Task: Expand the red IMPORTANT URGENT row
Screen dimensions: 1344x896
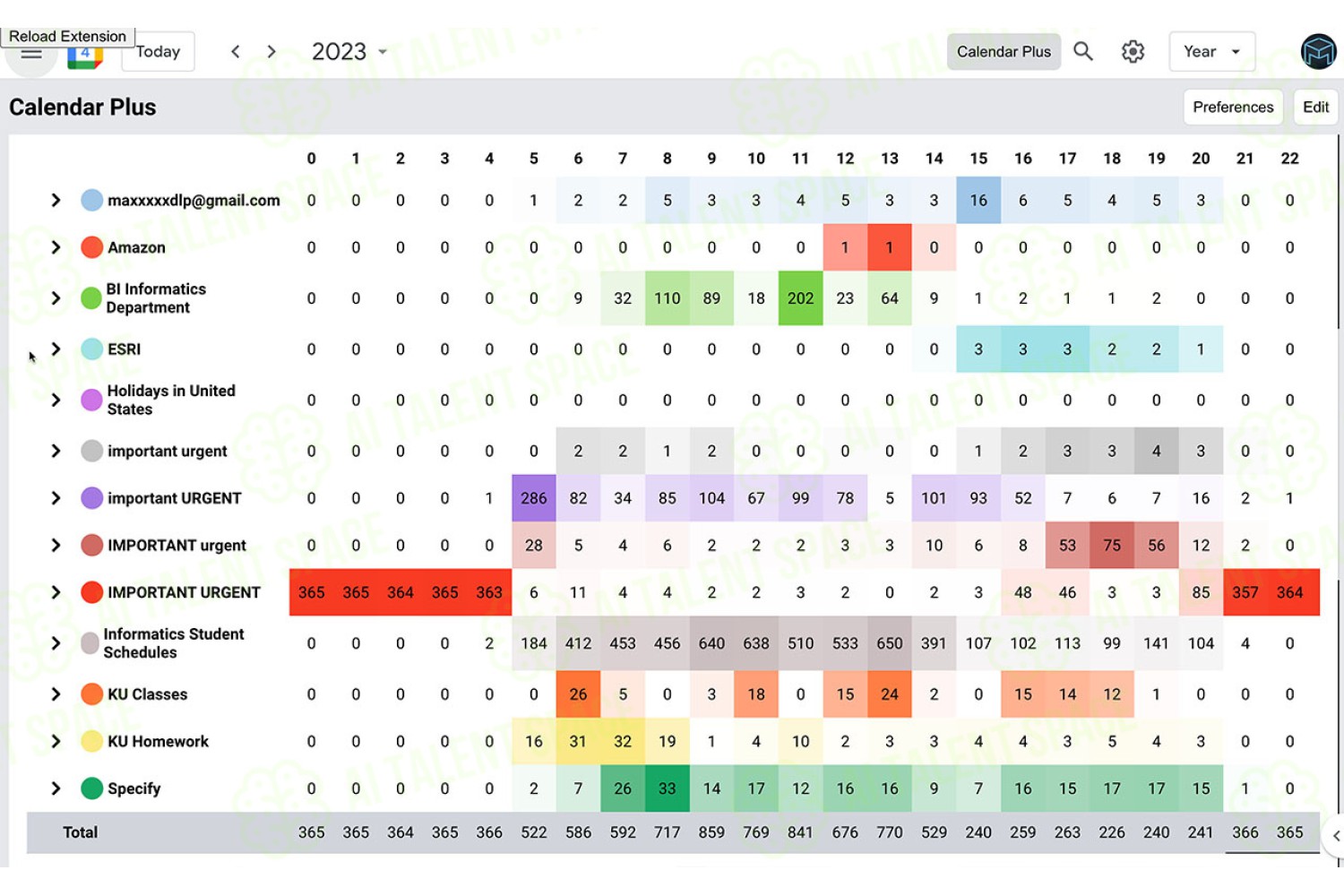Action: click(56, 592)
